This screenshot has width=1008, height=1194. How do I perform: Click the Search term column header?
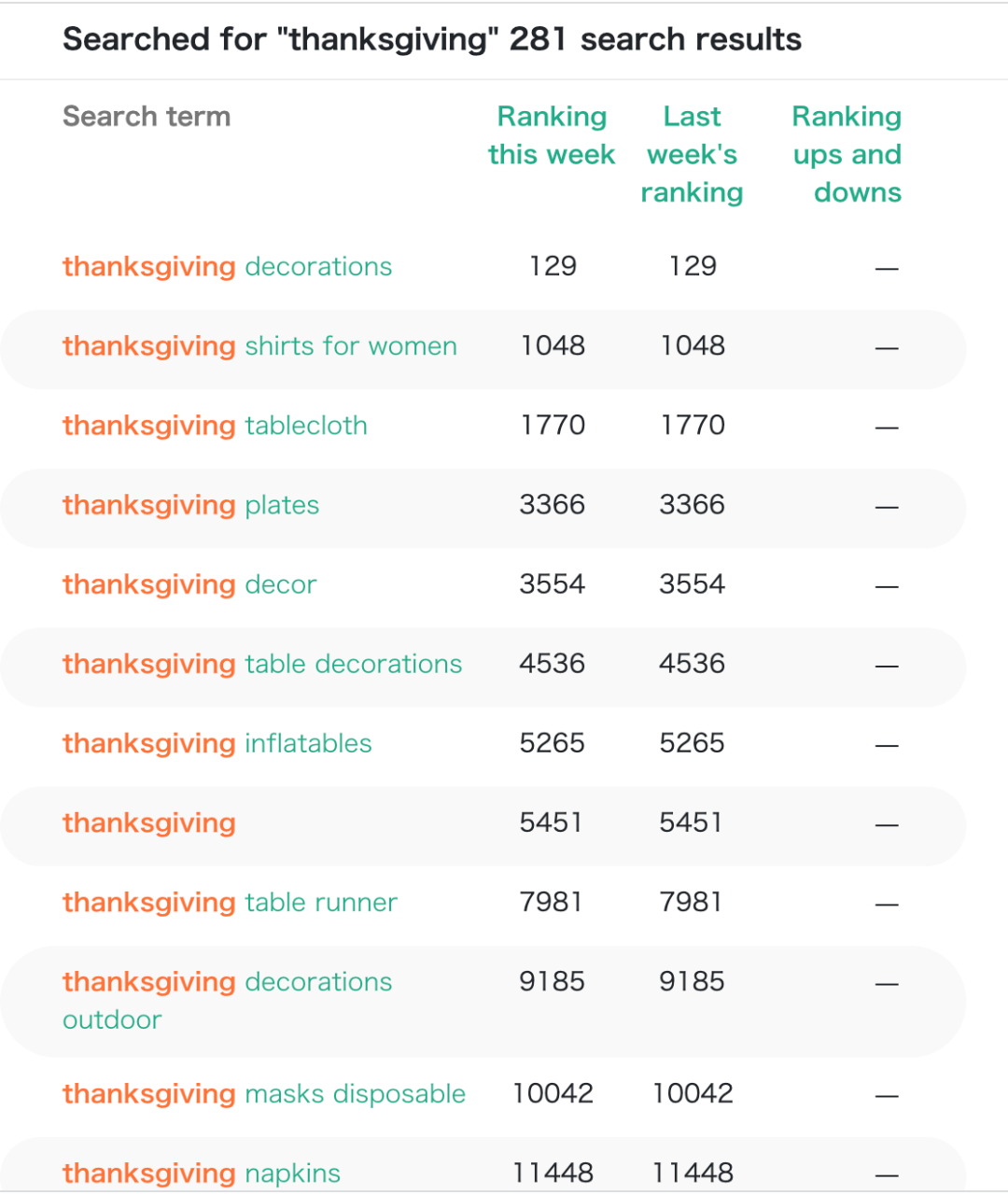(147, 117)
